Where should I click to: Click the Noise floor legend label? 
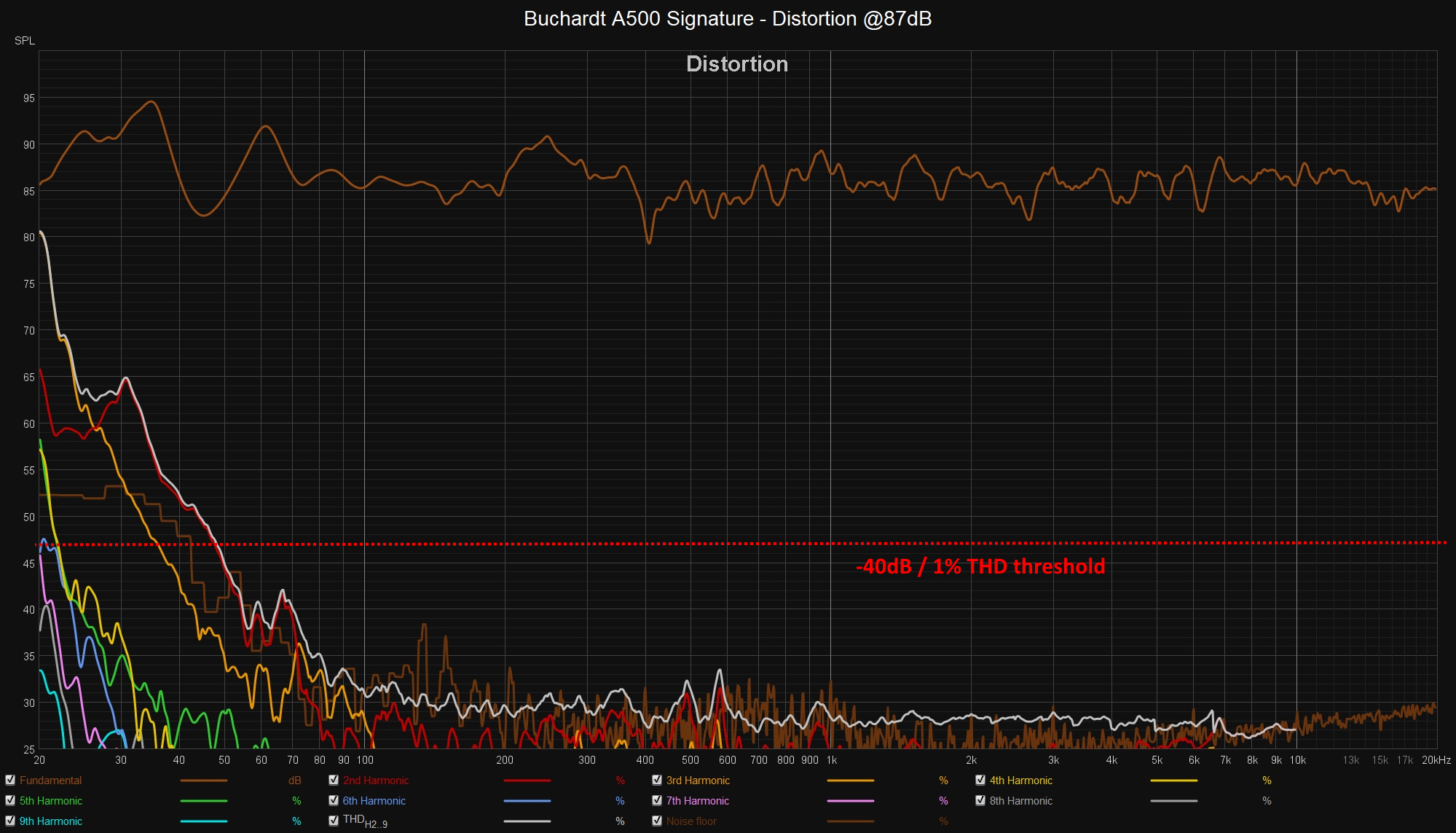pos(691,821)
